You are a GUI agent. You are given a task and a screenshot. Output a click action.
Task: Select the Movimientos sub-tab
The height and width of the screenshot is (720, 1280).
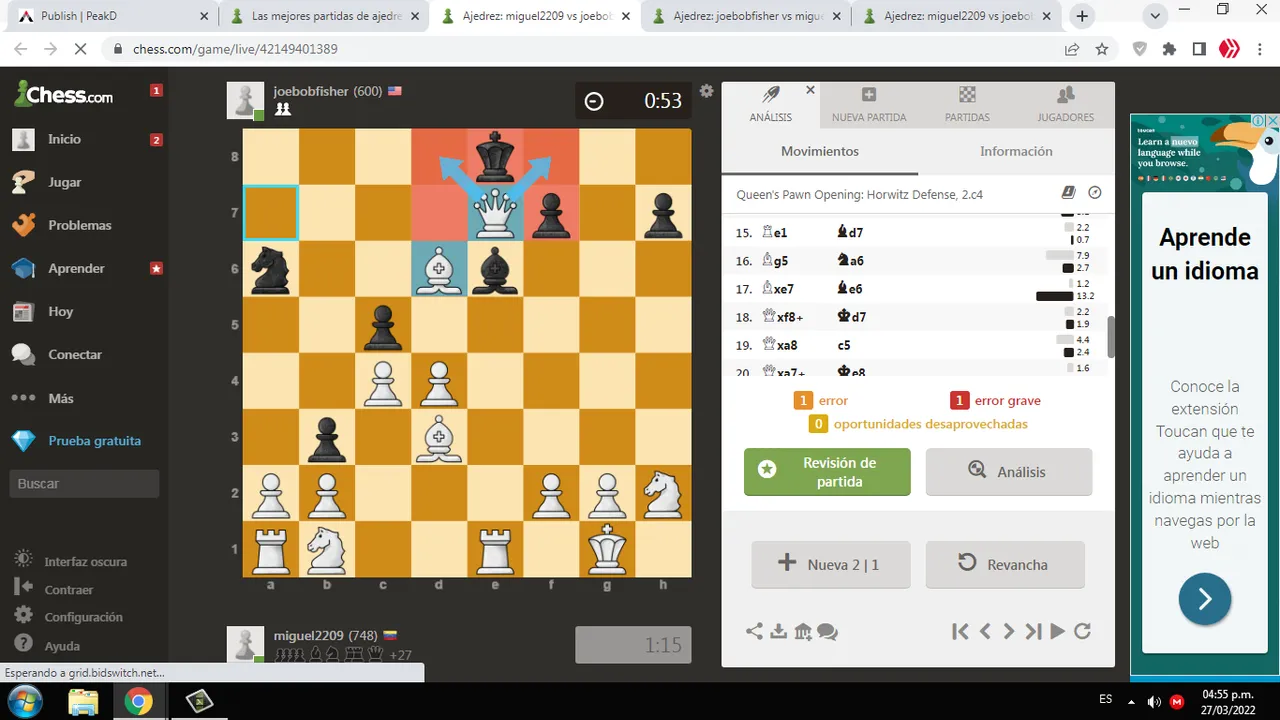tap(820, 151)
